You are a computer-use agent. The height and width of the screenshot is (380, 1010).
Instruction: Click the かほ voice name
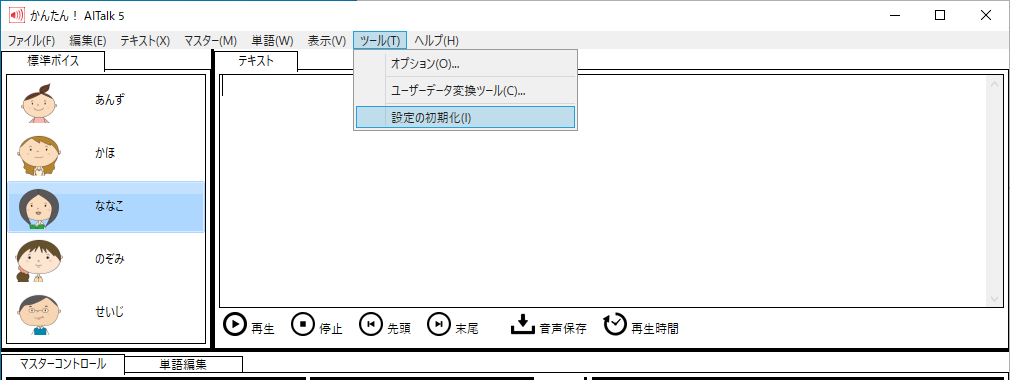105,153
